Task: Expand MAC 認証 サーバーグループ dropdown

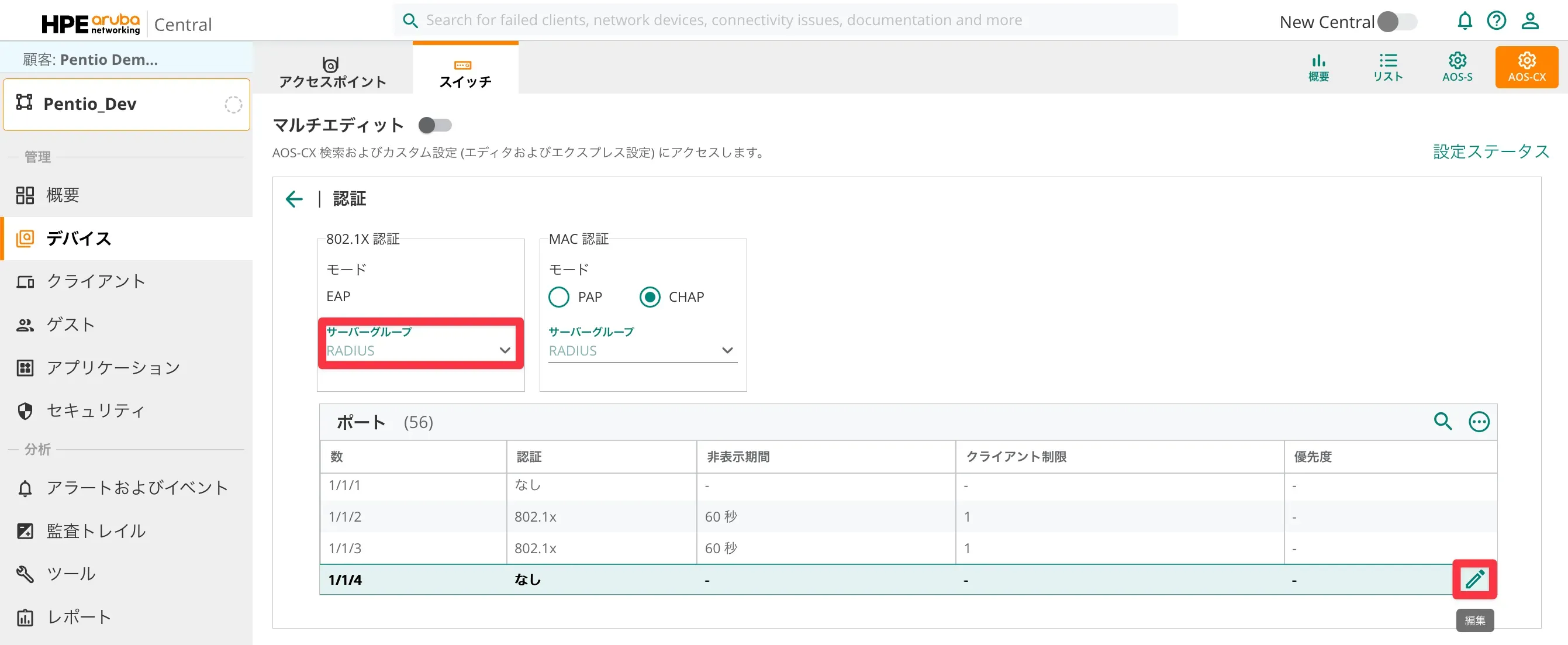Action: pos(642,350)
